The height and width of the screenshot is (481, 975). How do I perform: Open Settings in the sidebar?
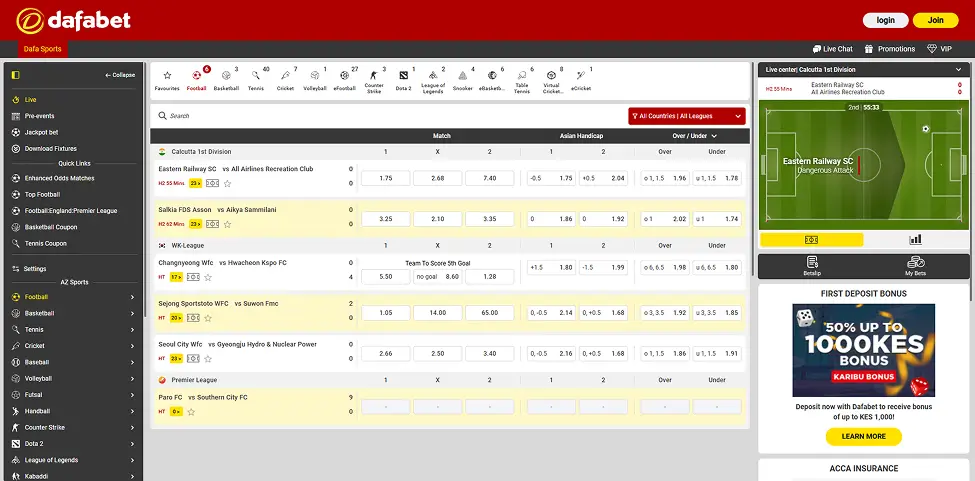pos(35,269)
